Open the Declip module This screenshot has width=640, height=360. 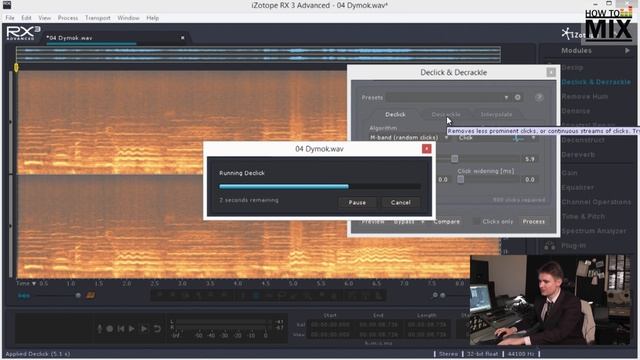click(x=572, y=67)
